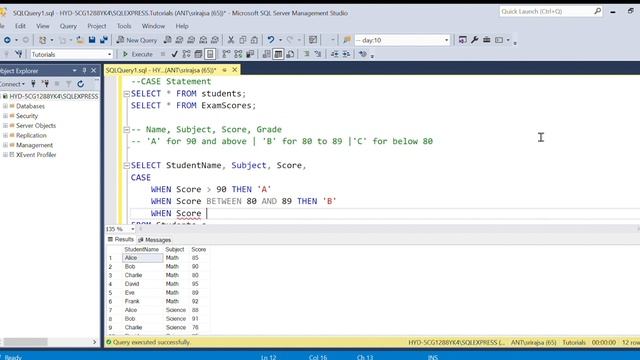This screenshot has height=360, width=640.
Task: Expand the Server Objects node
Action: coord(5,126)
